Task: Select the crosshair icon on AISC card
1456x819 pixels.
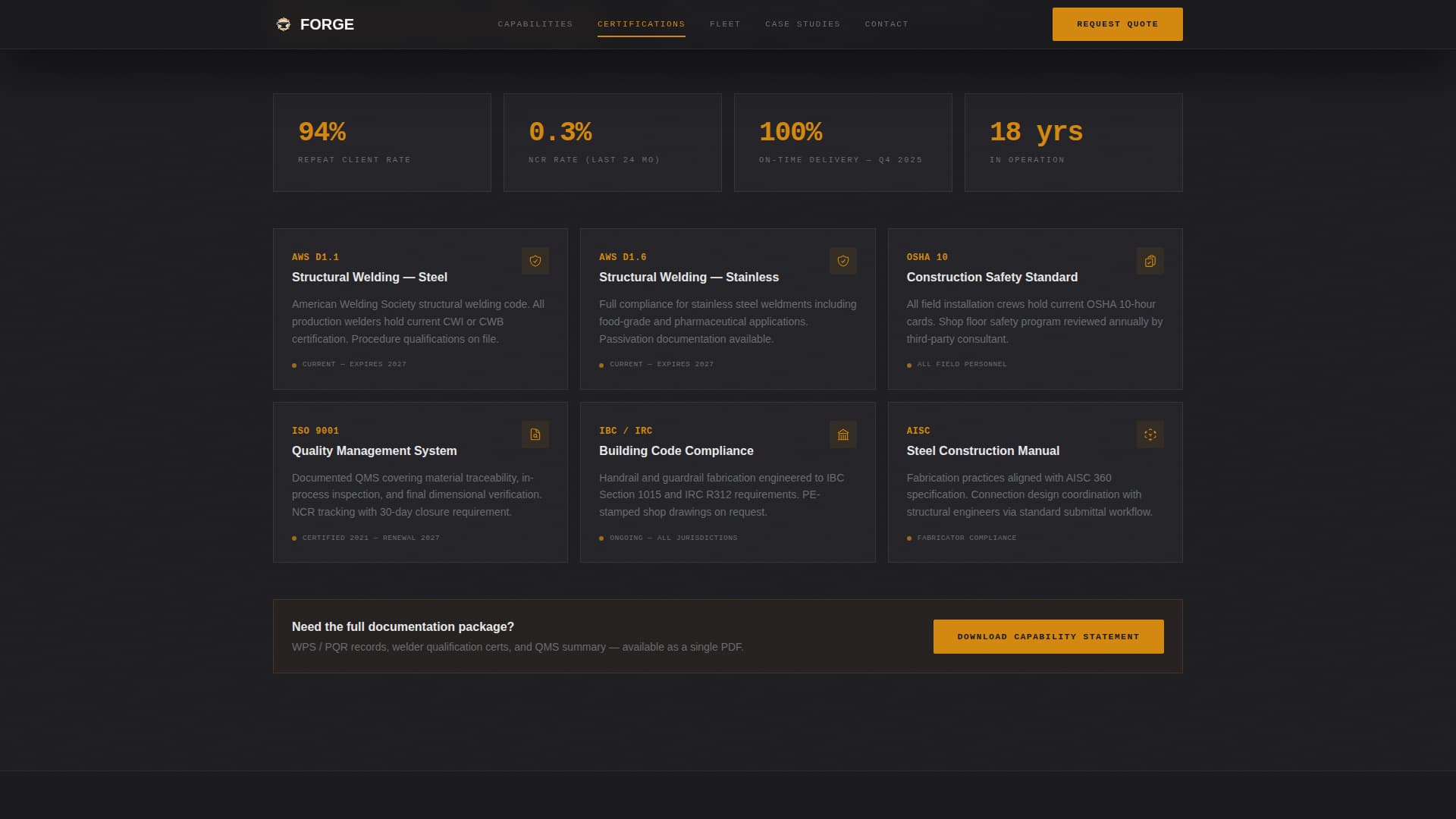Action: (1150, 435)
